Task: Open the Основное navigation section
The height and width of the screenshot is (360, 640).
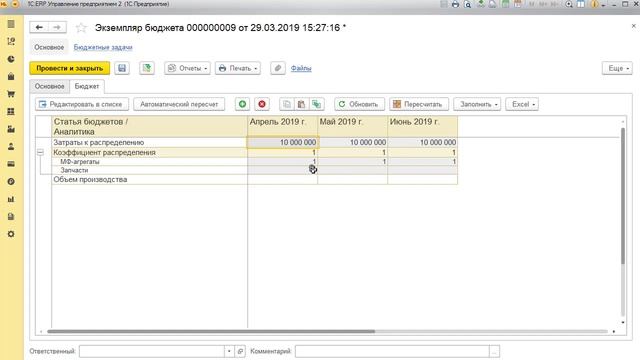Action: (x=49, y=47)
